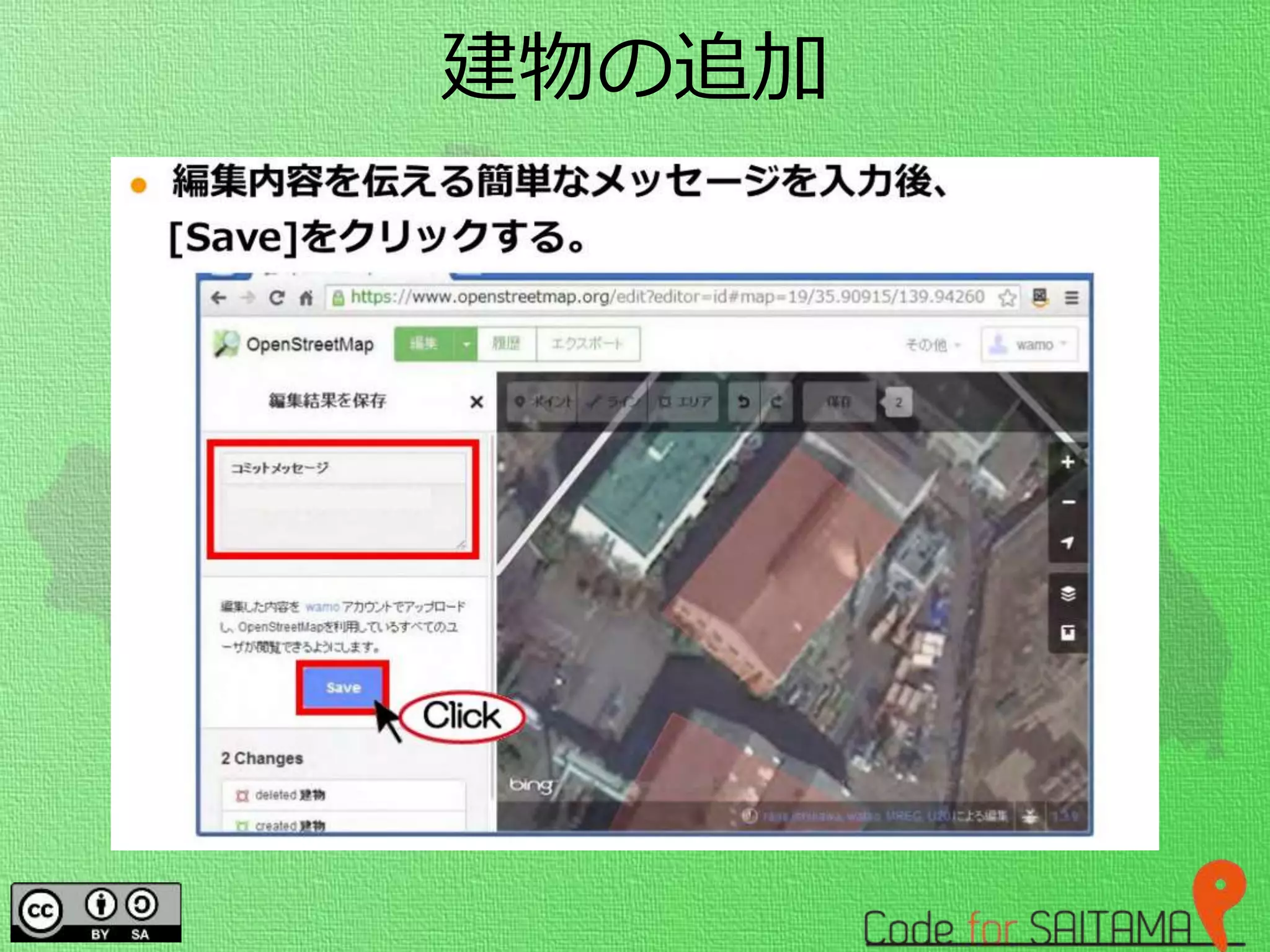Go to browser home page icon

click(306, 298)
